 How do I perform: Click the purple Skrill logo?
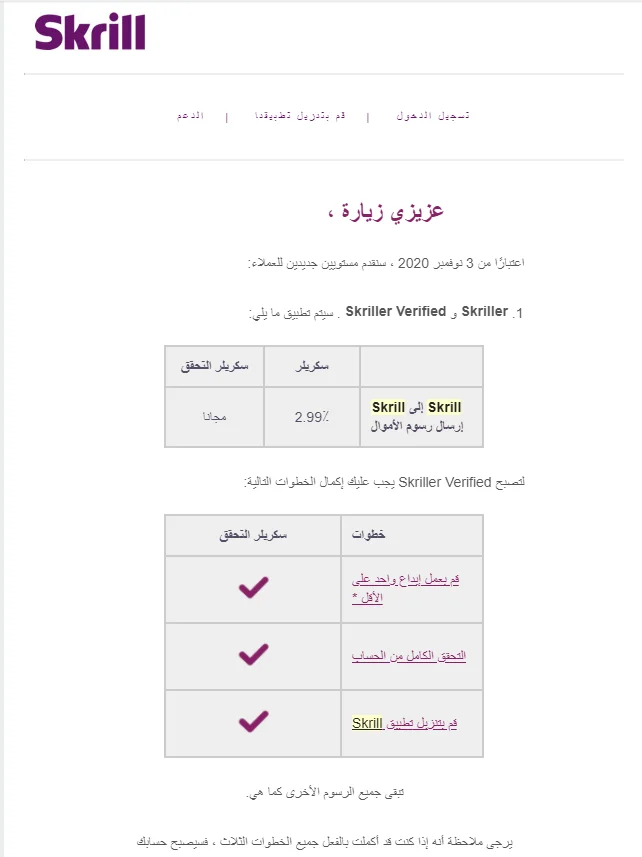[90, 32]
